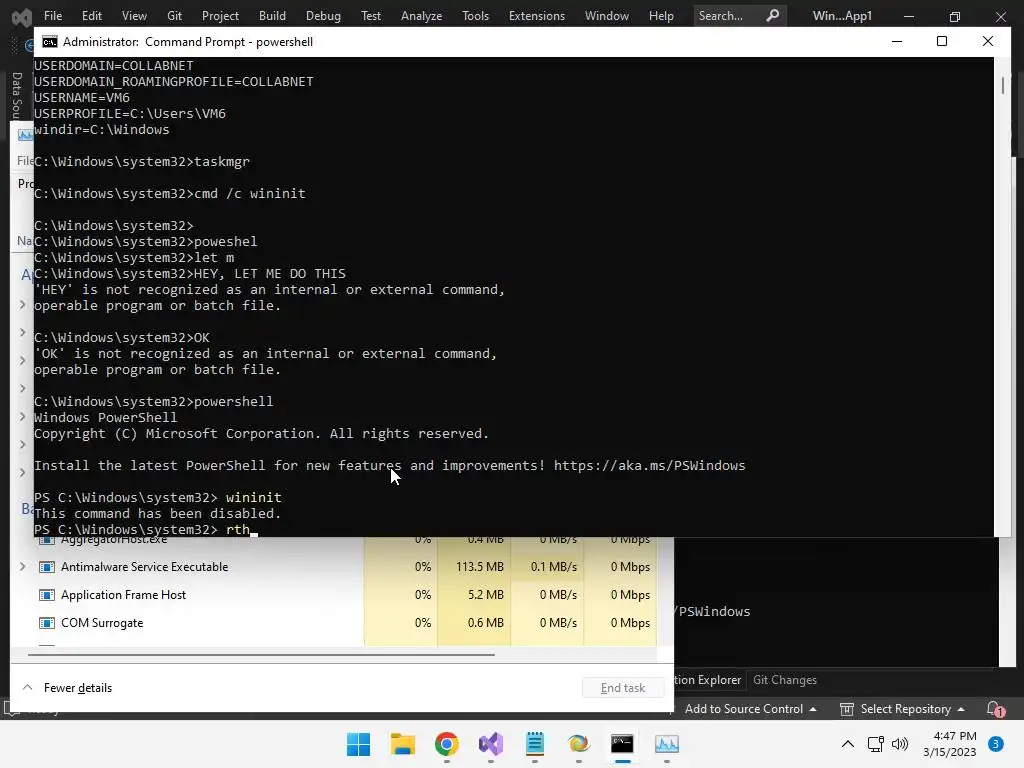The image size is (1024, 768).
Task: Open network settings tray icon
Action: (876, 744)
